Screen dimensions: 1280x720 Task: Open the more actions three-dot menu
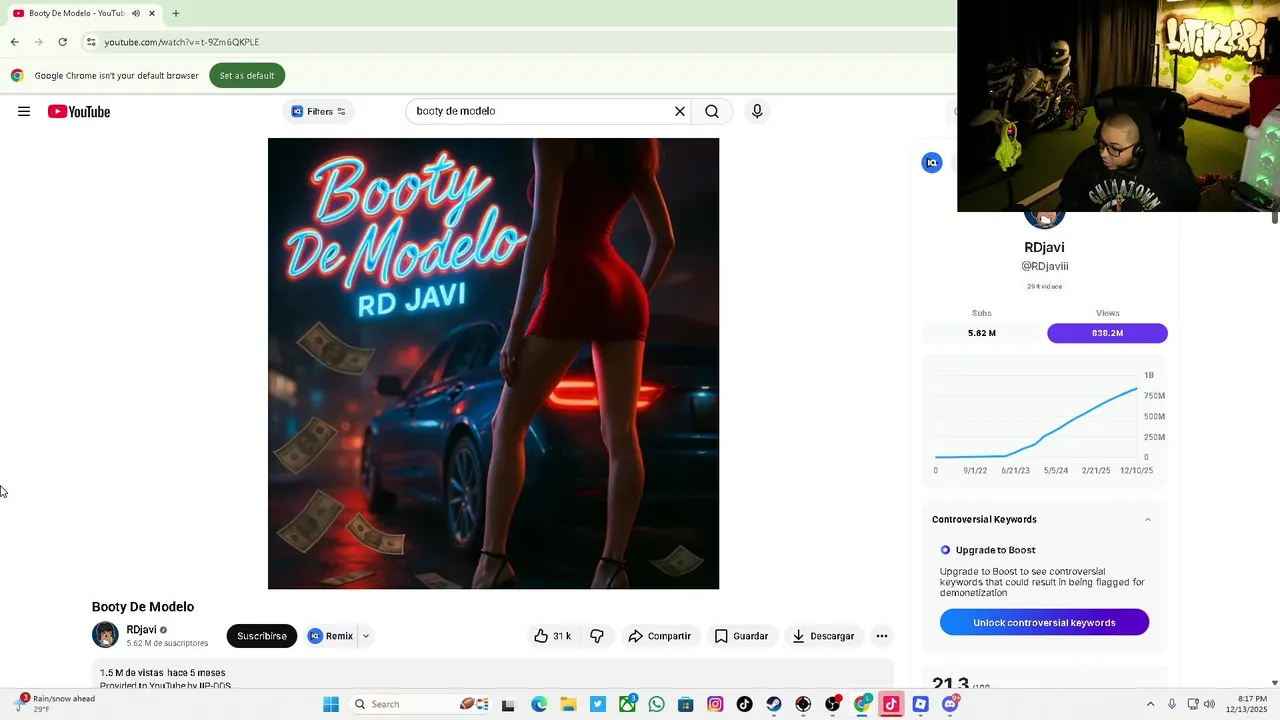[x=882, y=636]
